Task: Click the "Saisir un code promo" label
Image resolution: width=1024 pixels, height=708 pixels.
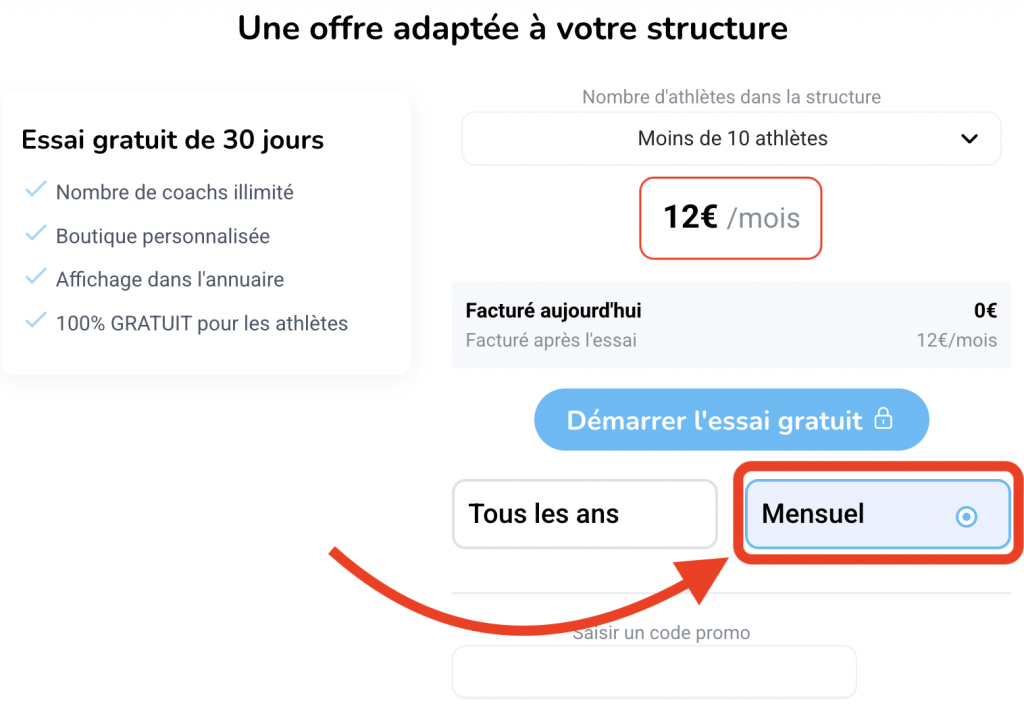Action: pyautogui.click(x=661, y=632)
